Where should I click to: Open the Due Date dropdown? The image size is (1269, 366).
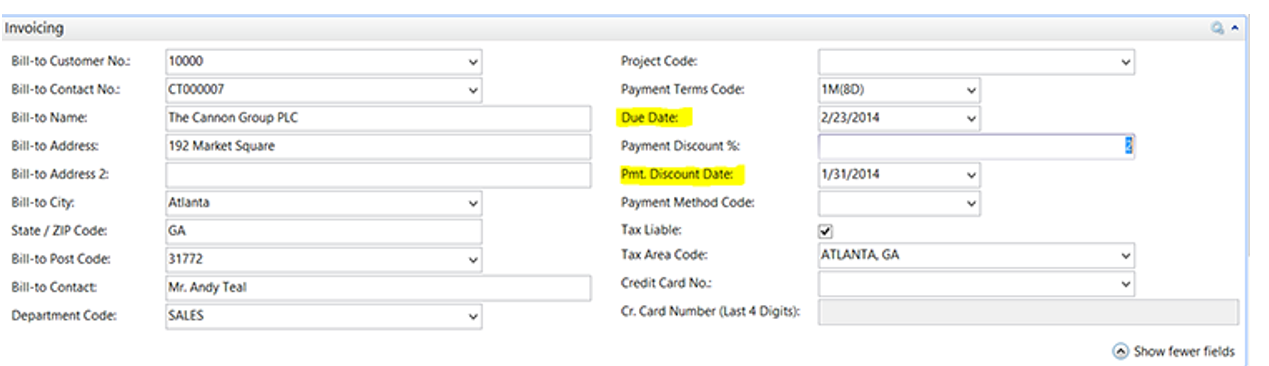pyautogui.click(x=971, y=118)
